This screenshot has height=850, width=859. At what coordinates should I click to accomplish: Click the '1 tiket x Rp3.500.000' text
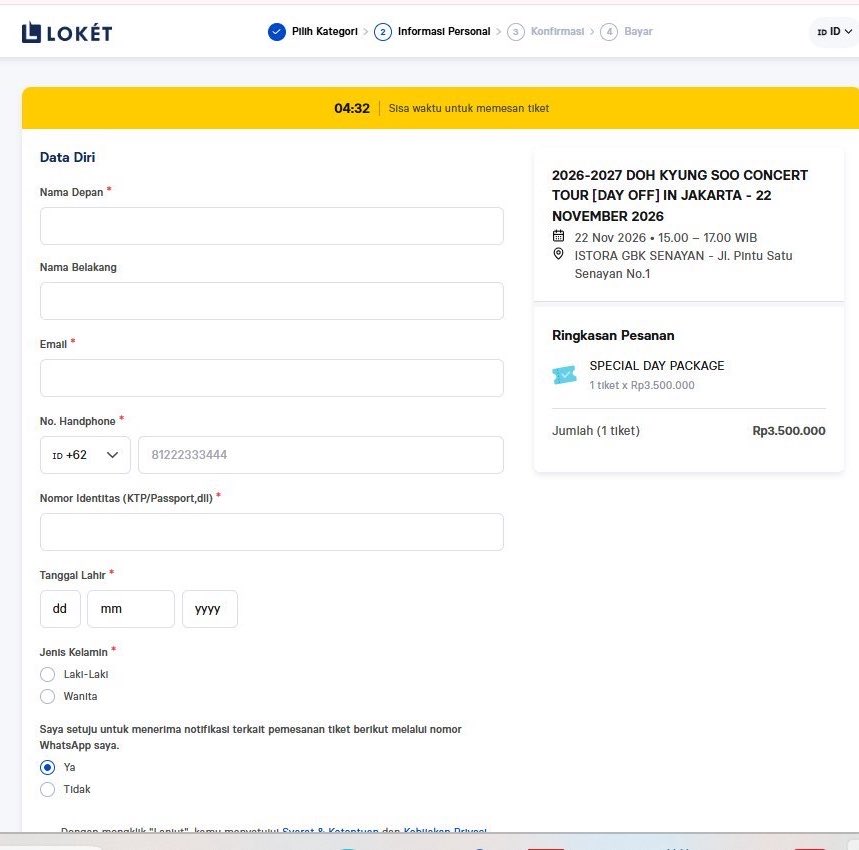pos(642,385)
